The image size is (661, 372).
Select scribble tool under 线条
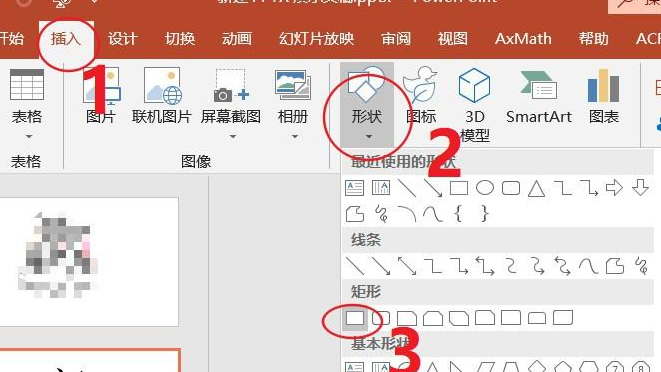point(641,266)
